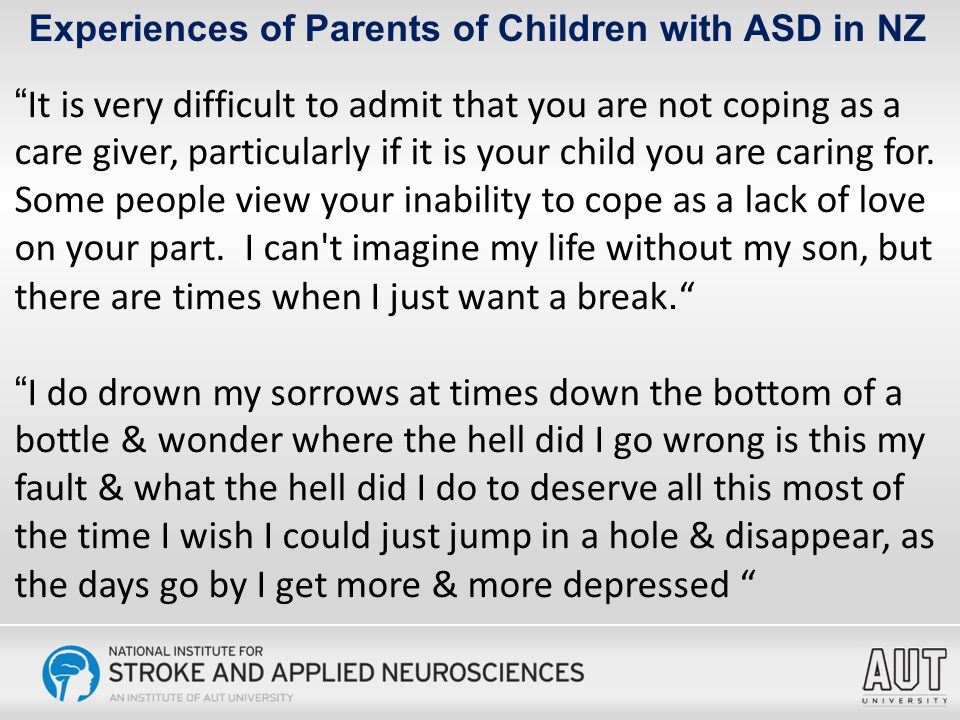Click the small 'UNIVERSITY' text under AUT
Viewport: 960px width, 720px height.
[904, 700]
